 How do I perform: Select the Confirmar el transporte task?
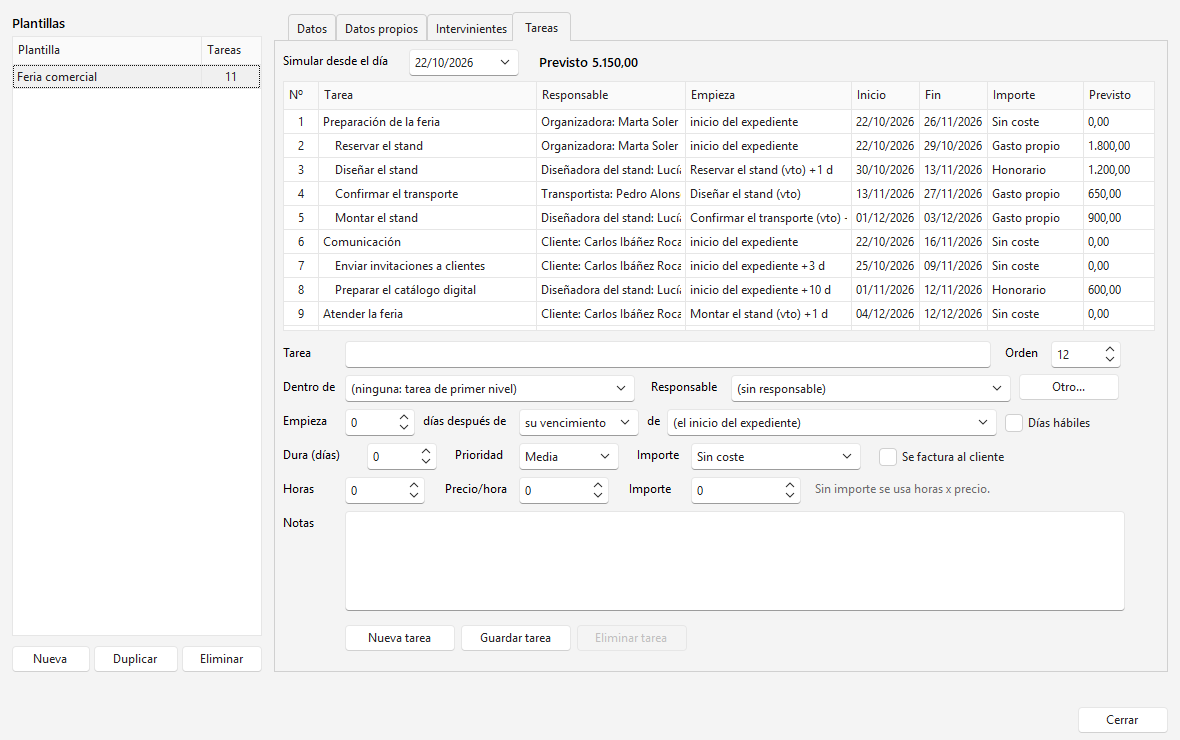pos(719,194)
